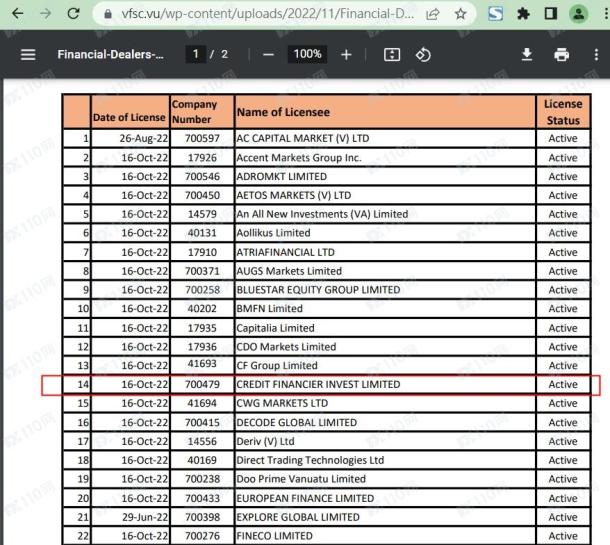The width and height of the screenshot is (610, 545).
Task: Select DECODE GLOBAL LIMITED entry
Action: [296, 422]
